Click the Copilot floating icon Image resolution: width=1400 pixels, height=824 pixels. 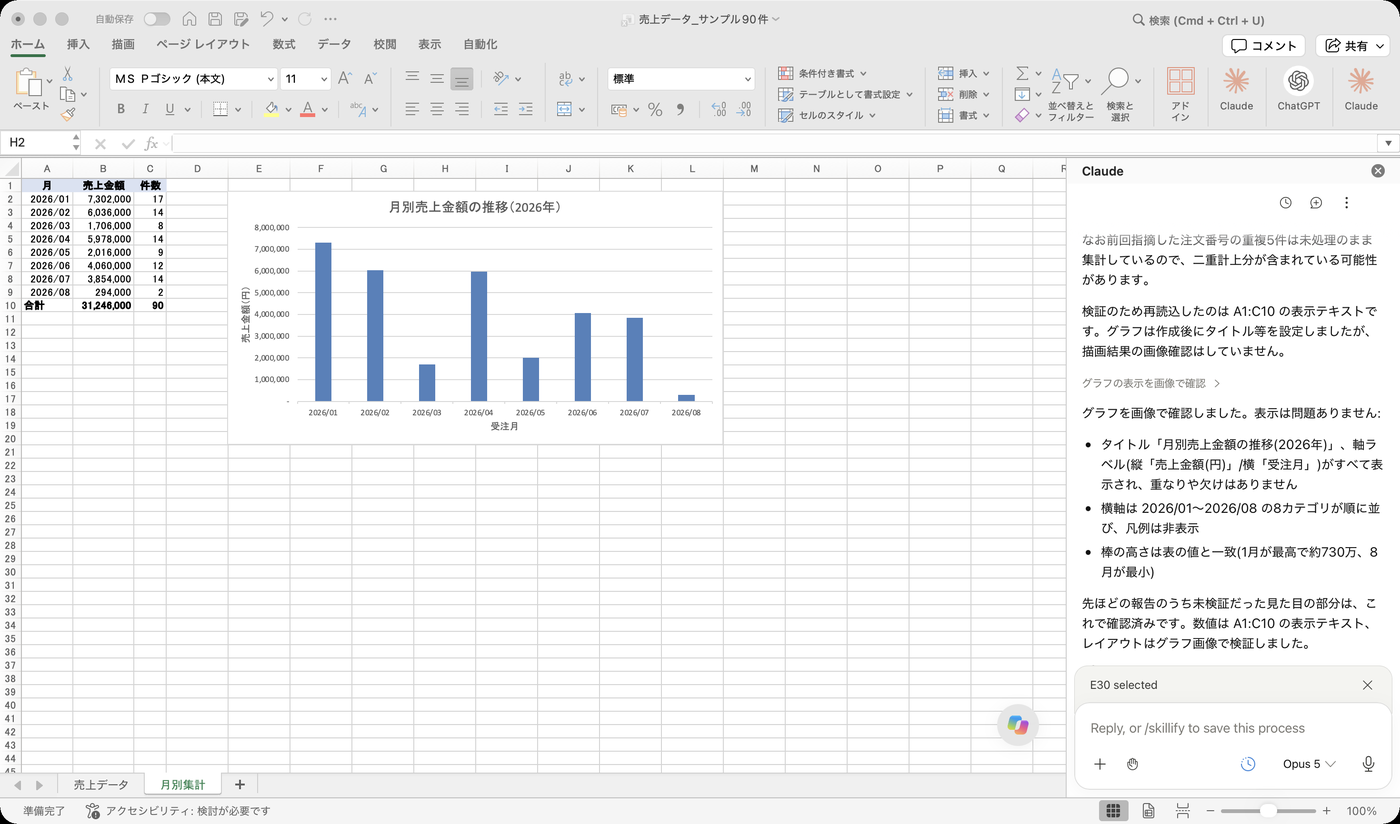pyautogui.click(x=1018, y=726)
